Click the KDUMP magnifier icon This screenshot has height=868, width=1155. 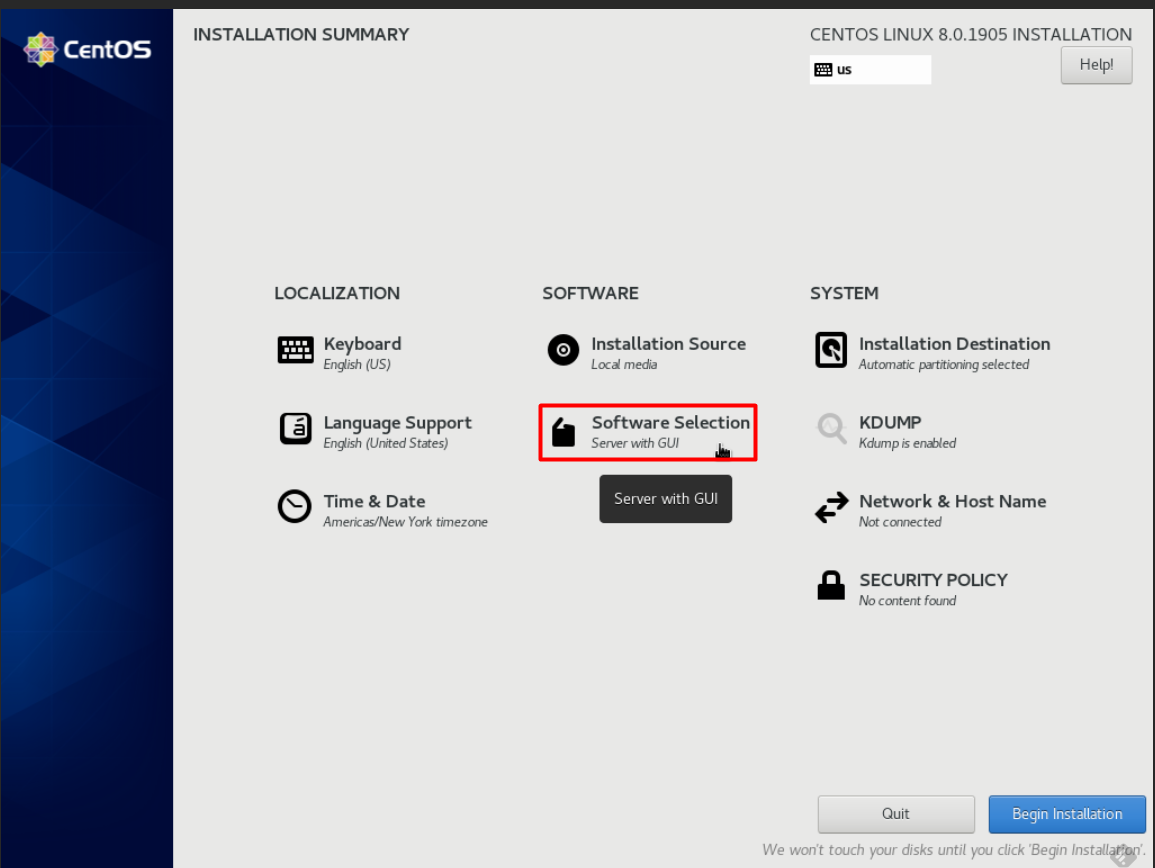832,429
